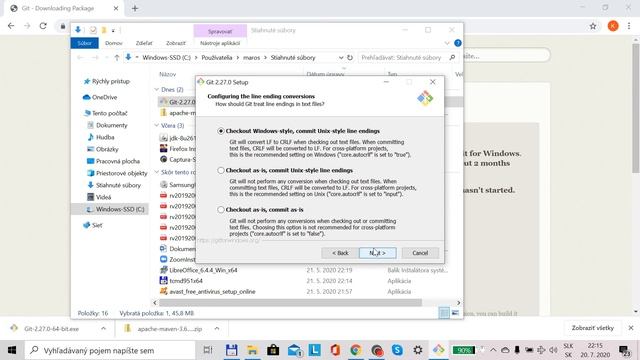Open address bar history dropdown in Explorer
This screenshot has width=640, height=360.
[x=341, y=58]
